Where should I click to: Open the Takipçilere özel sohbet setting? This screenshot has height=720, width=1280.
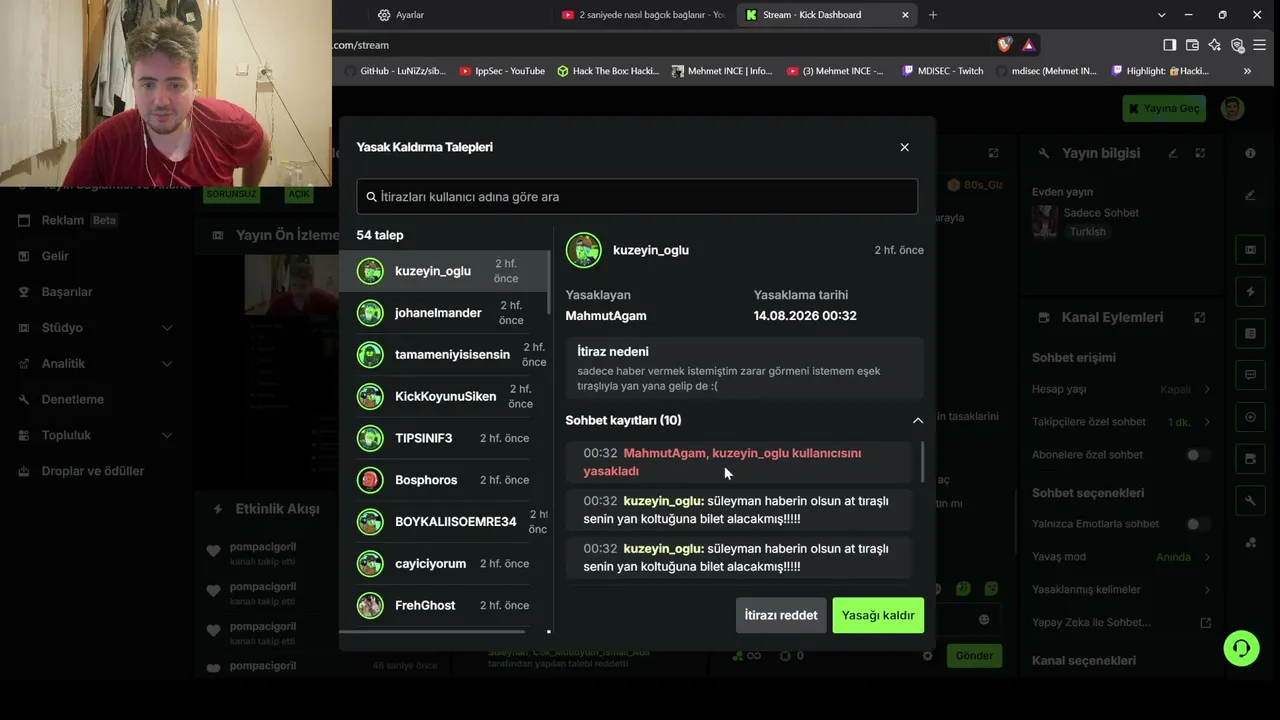[1121, 422]
